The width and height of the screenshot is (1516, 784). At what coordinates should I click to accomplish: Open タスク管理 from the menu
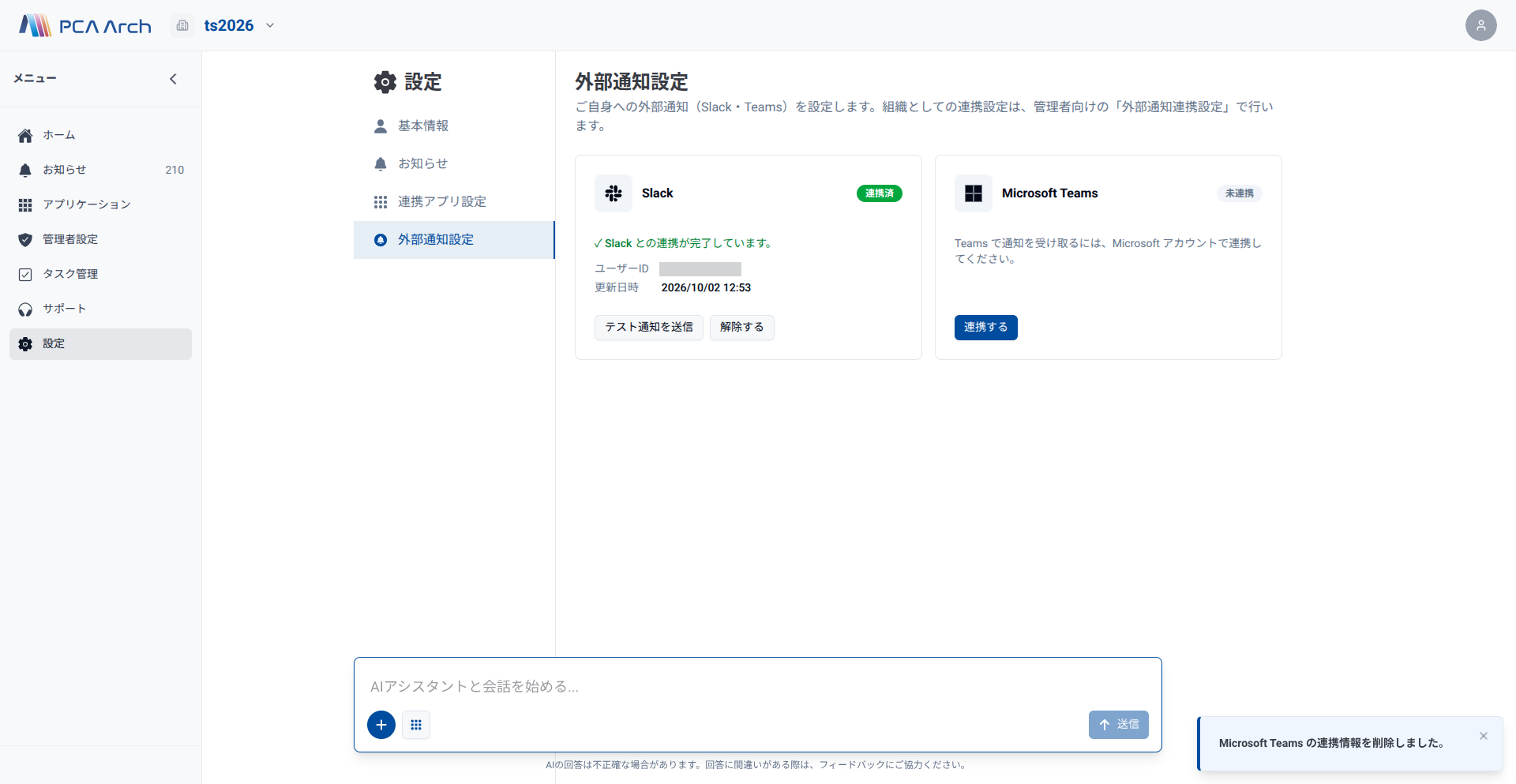point(100,275)
